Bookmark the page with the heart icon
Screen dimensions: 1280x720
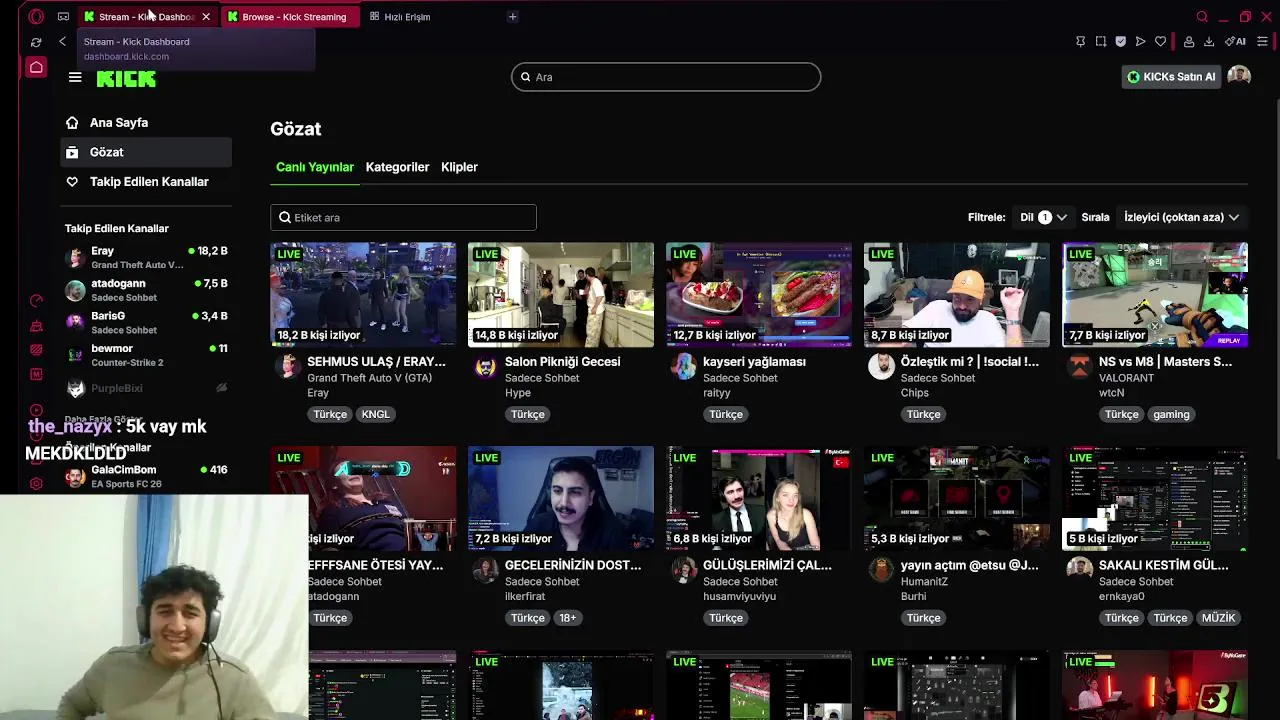[1160, 42]
